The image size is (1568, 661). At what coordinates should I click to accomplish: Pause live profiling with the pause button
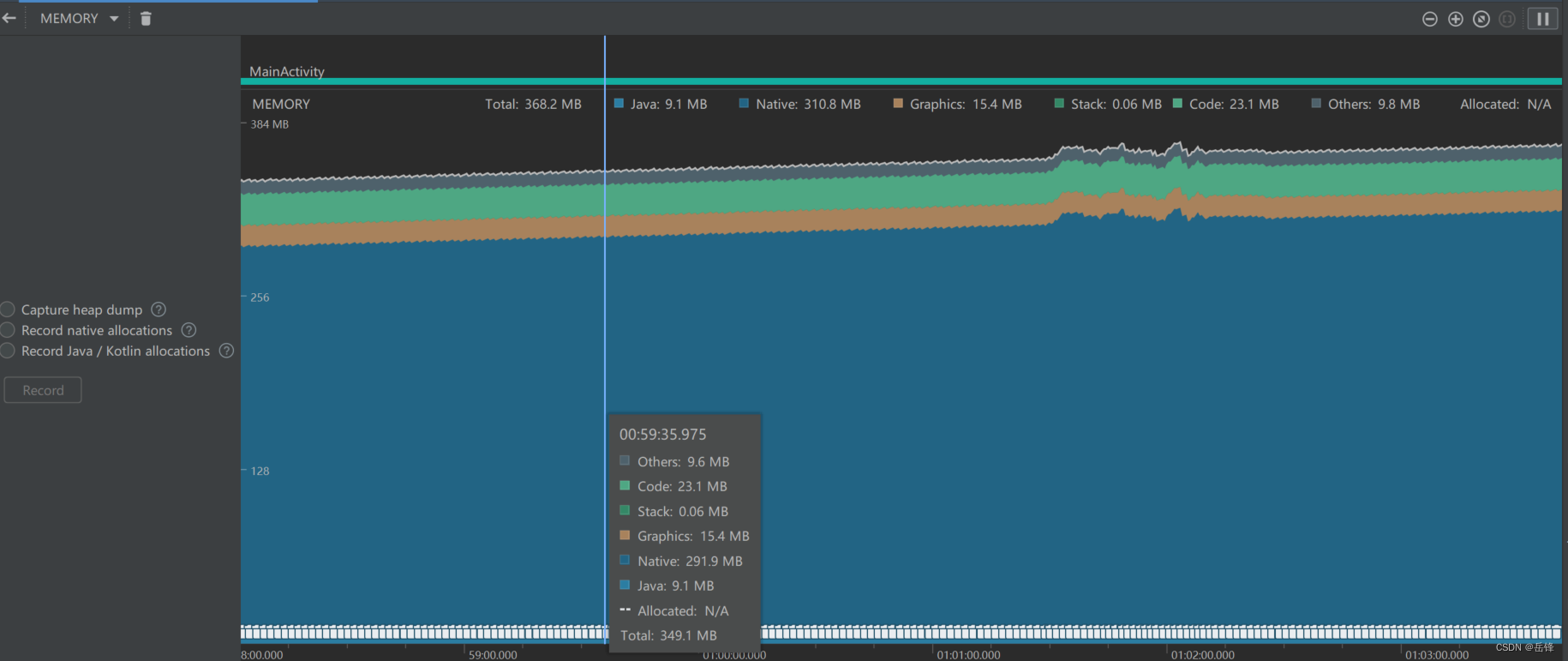click(x=1542, y=19)
